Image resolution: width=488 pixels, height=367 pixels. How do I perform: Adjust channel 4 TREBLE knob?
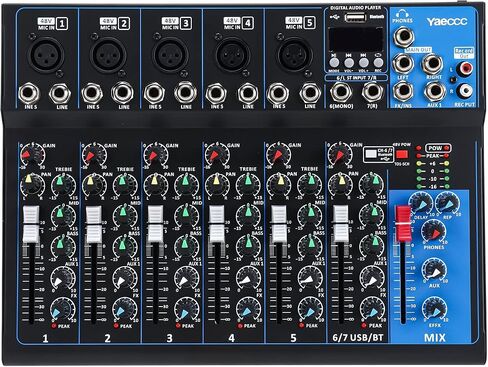(248, 185)
